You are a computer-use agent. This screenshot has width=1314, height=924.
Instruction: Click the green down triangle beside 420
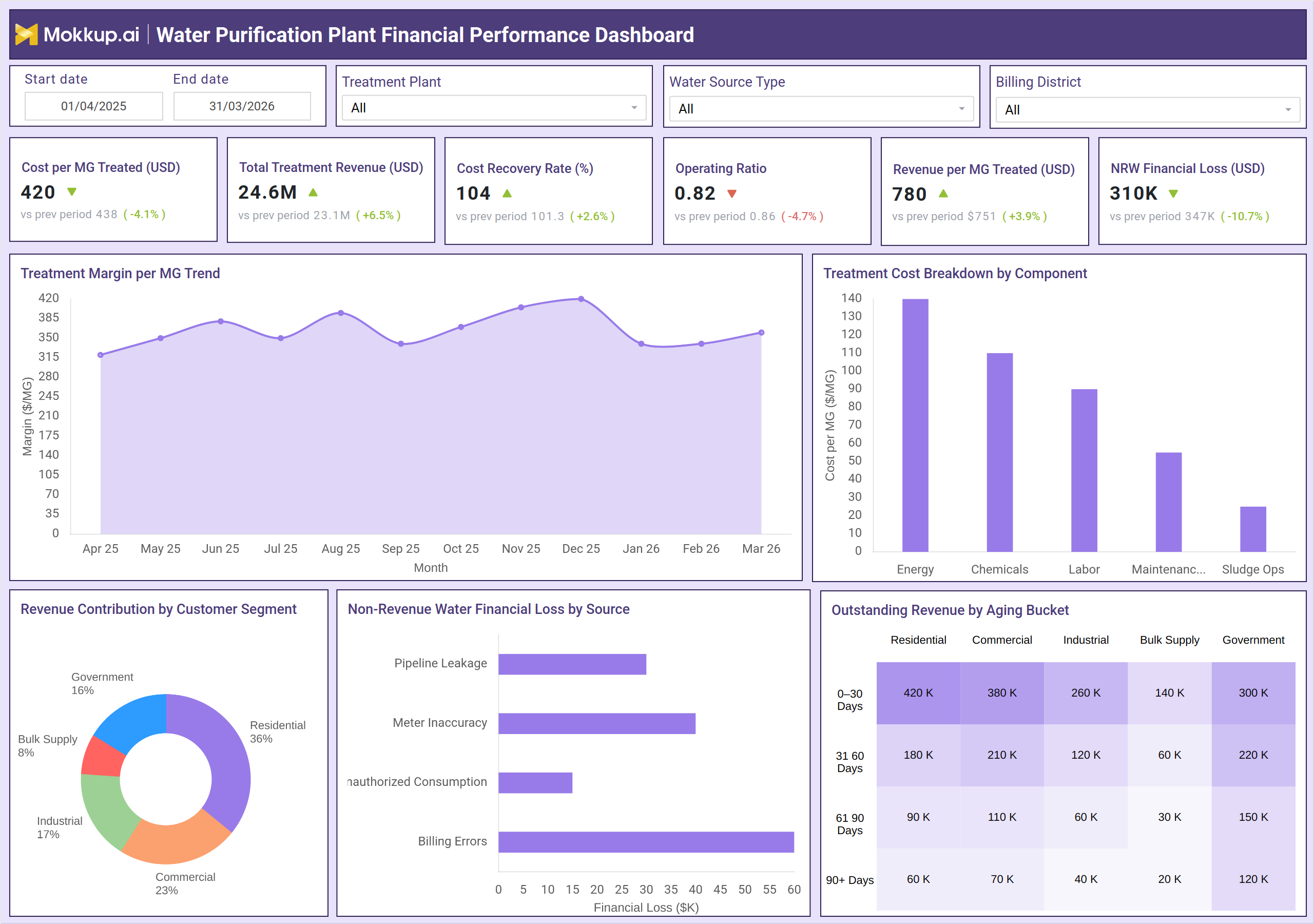click(x=71, y=192)
